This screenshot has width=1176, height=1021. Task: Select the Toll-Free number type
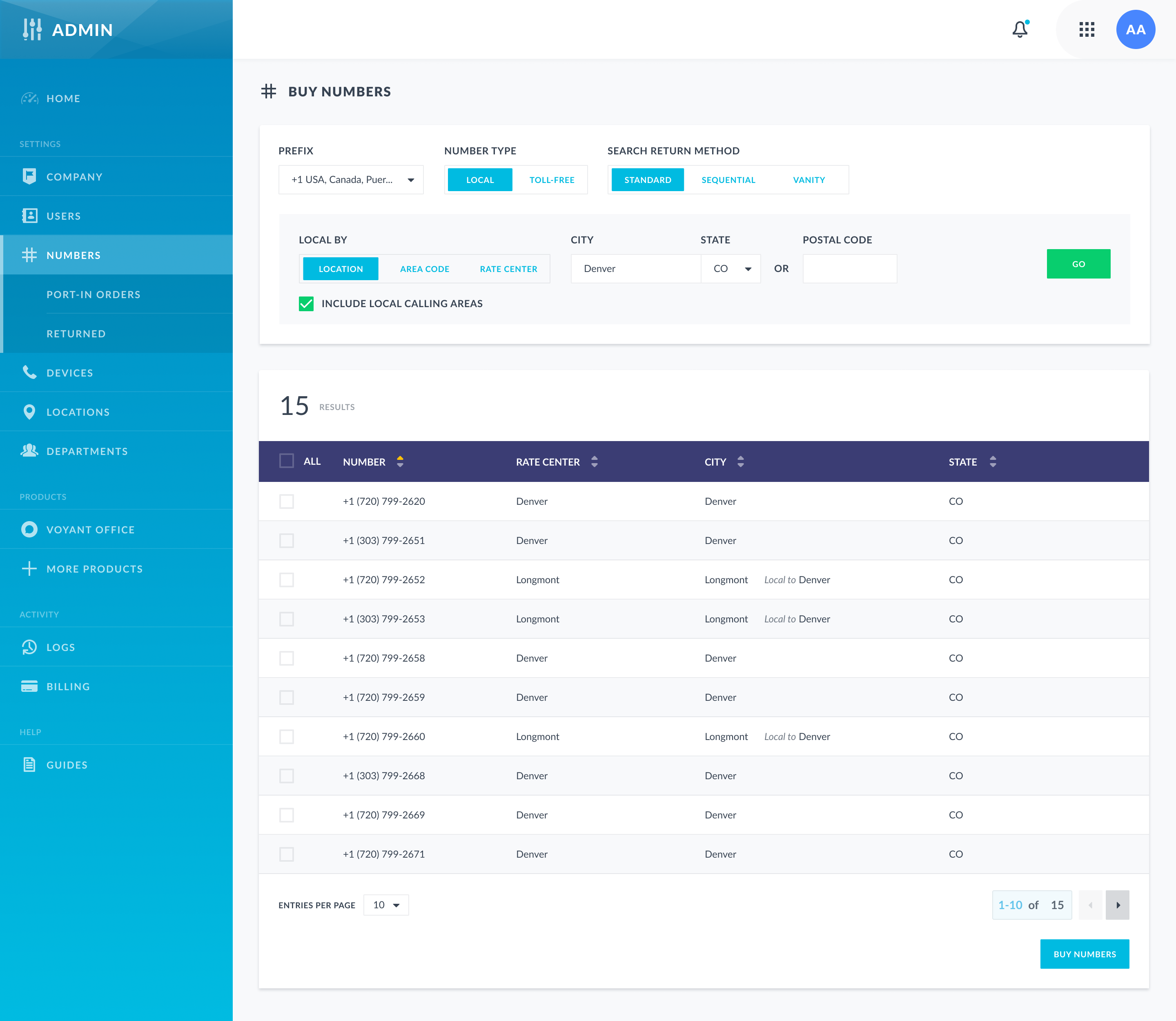tap(552, 180)
